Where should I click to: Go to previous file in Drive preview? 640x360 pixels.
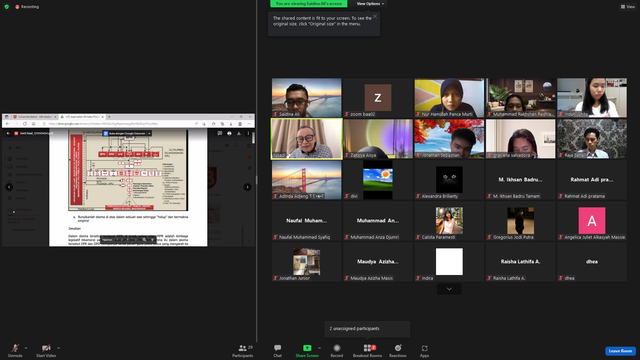[x=9, y=187]
